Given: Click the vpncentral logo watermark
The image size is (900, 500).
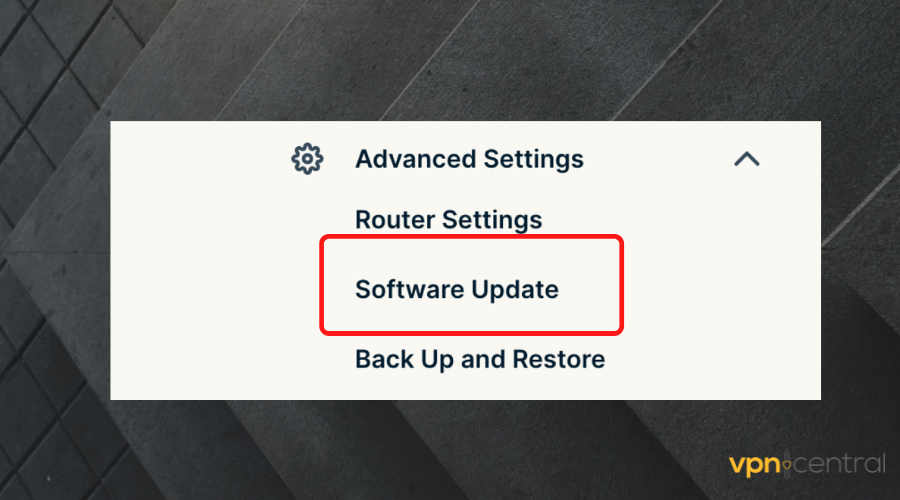Looking at the screenshot, I should [x=807, y=464].
